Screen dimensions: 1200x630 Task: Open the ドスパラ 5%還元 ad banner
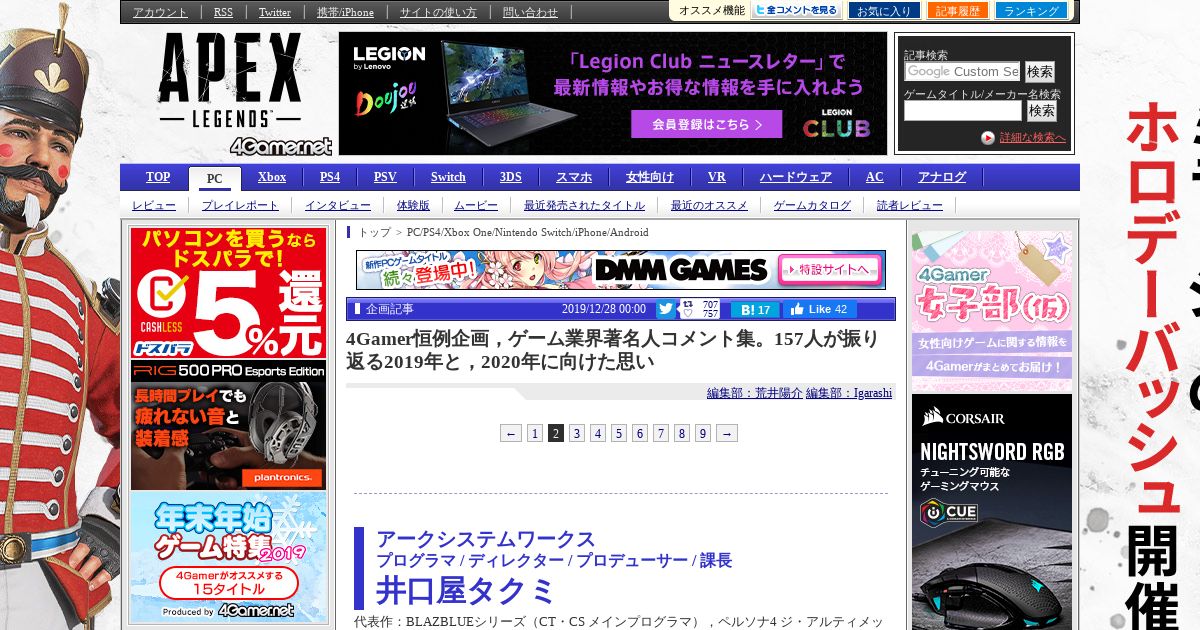point(228,293)
